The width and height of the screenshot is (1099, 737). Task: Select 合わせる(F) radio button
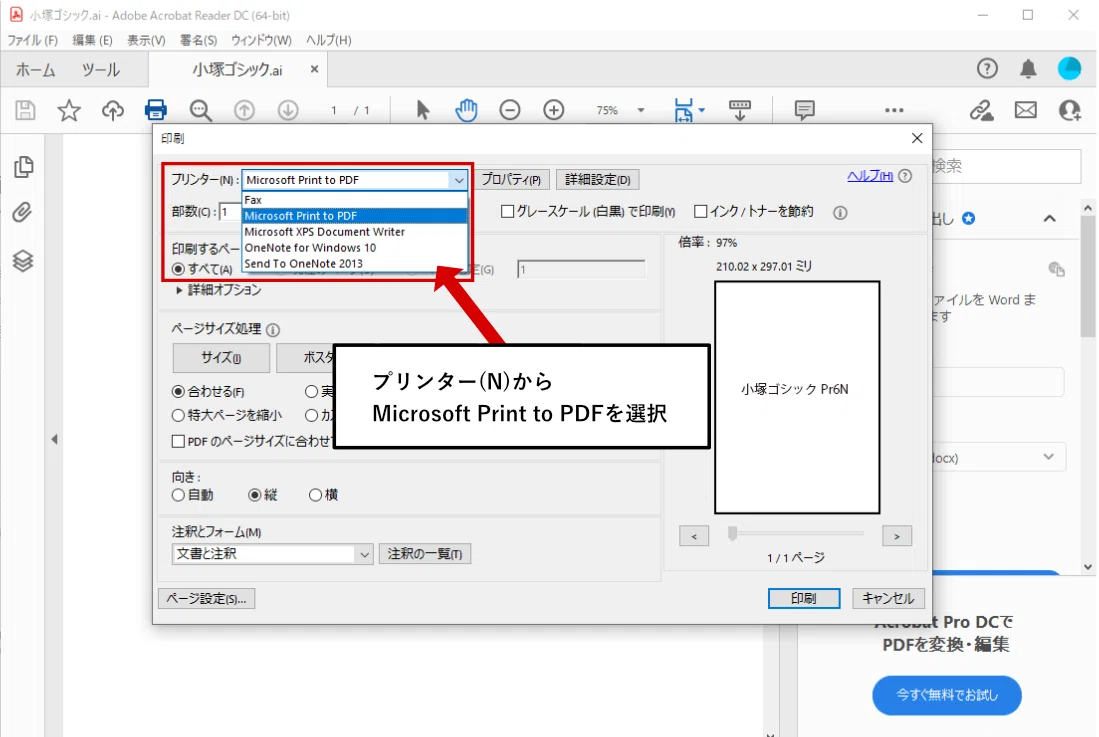click(178, 392)
